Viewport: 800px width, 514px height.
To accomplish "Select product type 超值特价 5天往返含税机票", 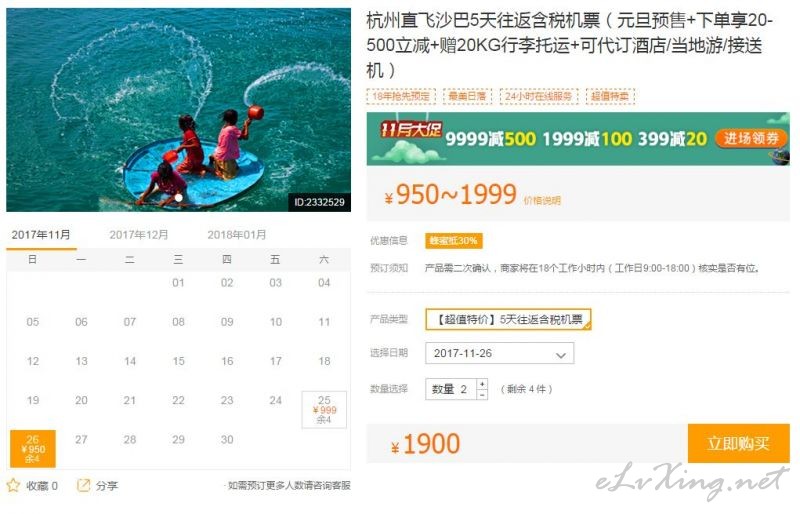I will 508,320.
